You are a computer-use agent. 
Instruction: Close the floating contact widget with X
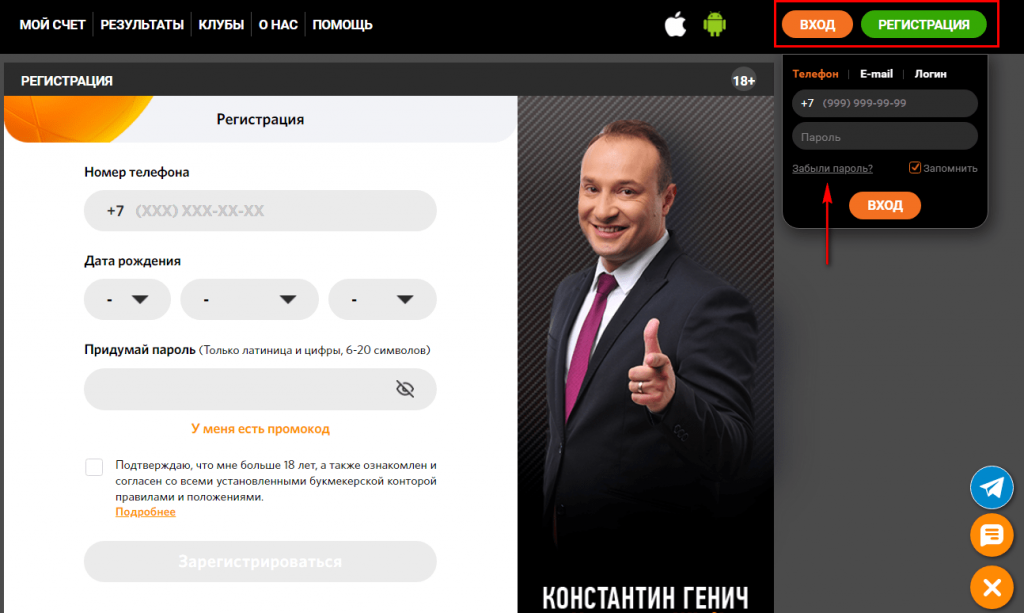tap(991, 588)
